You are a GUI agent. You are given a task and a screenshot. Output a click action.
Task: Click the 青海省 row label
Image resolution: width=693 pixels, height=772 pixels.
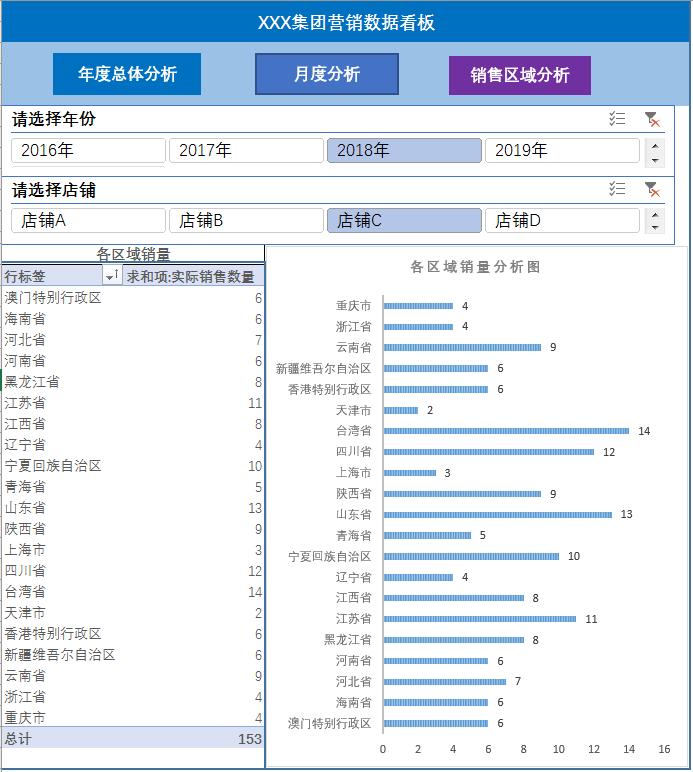(25, 487)
